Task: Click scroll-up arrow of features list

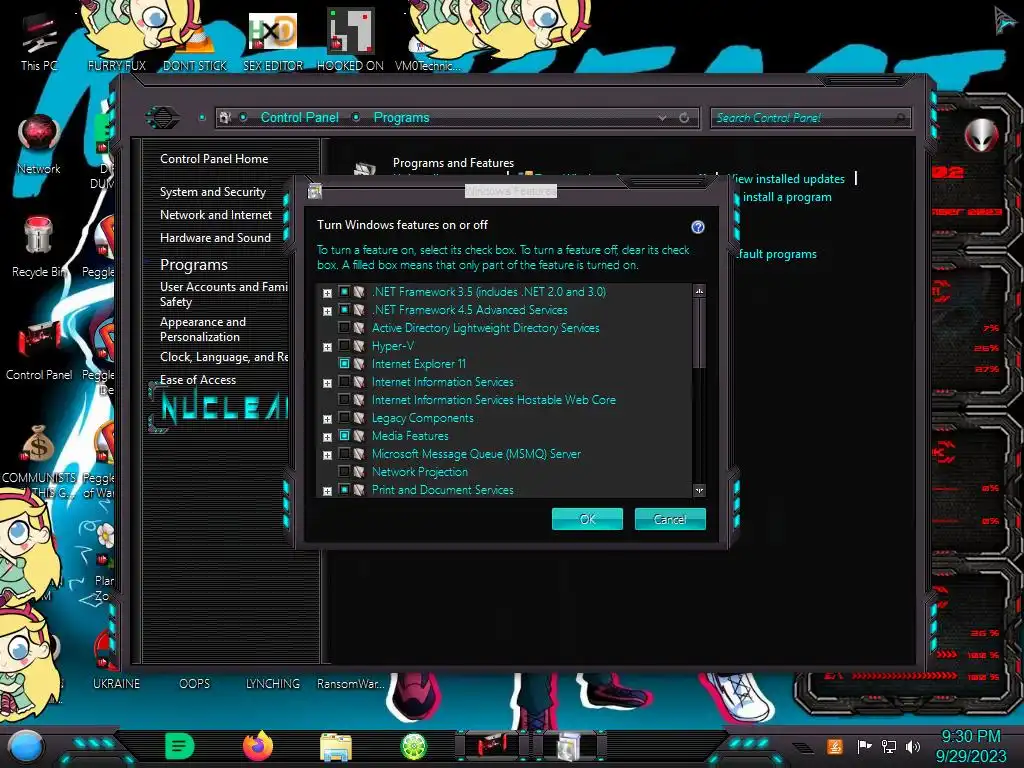Action: [699, 291]
